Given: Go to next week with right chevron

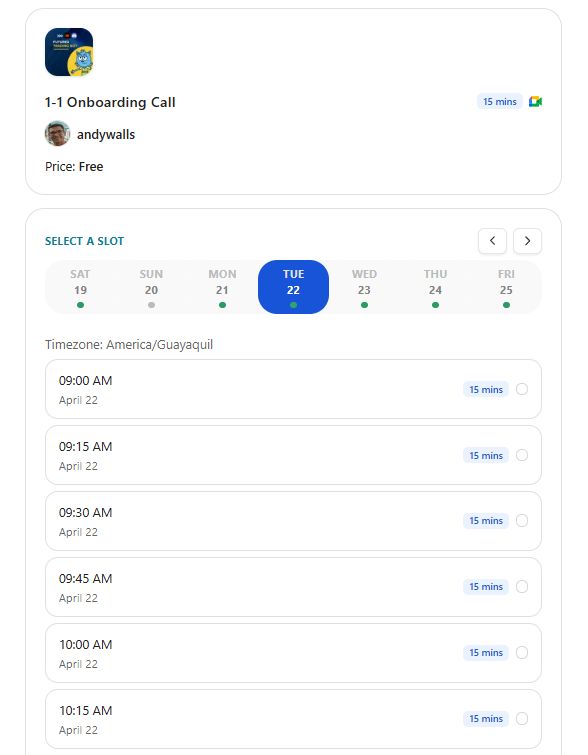Looking at the screenshot, I should [x=527, y=241].
